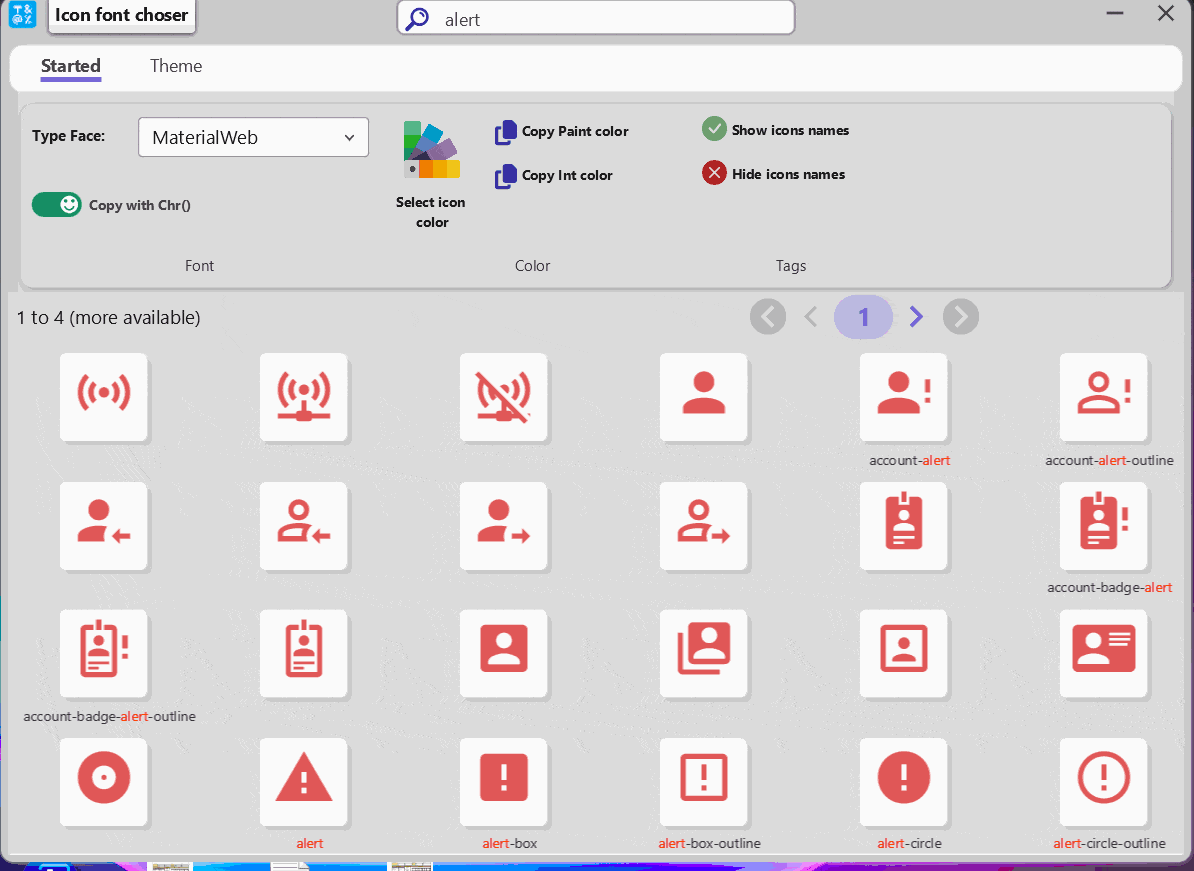Open the Type Face MaterialWeb dropdown
1194x871 pixels.
click(x=254, y=137)
